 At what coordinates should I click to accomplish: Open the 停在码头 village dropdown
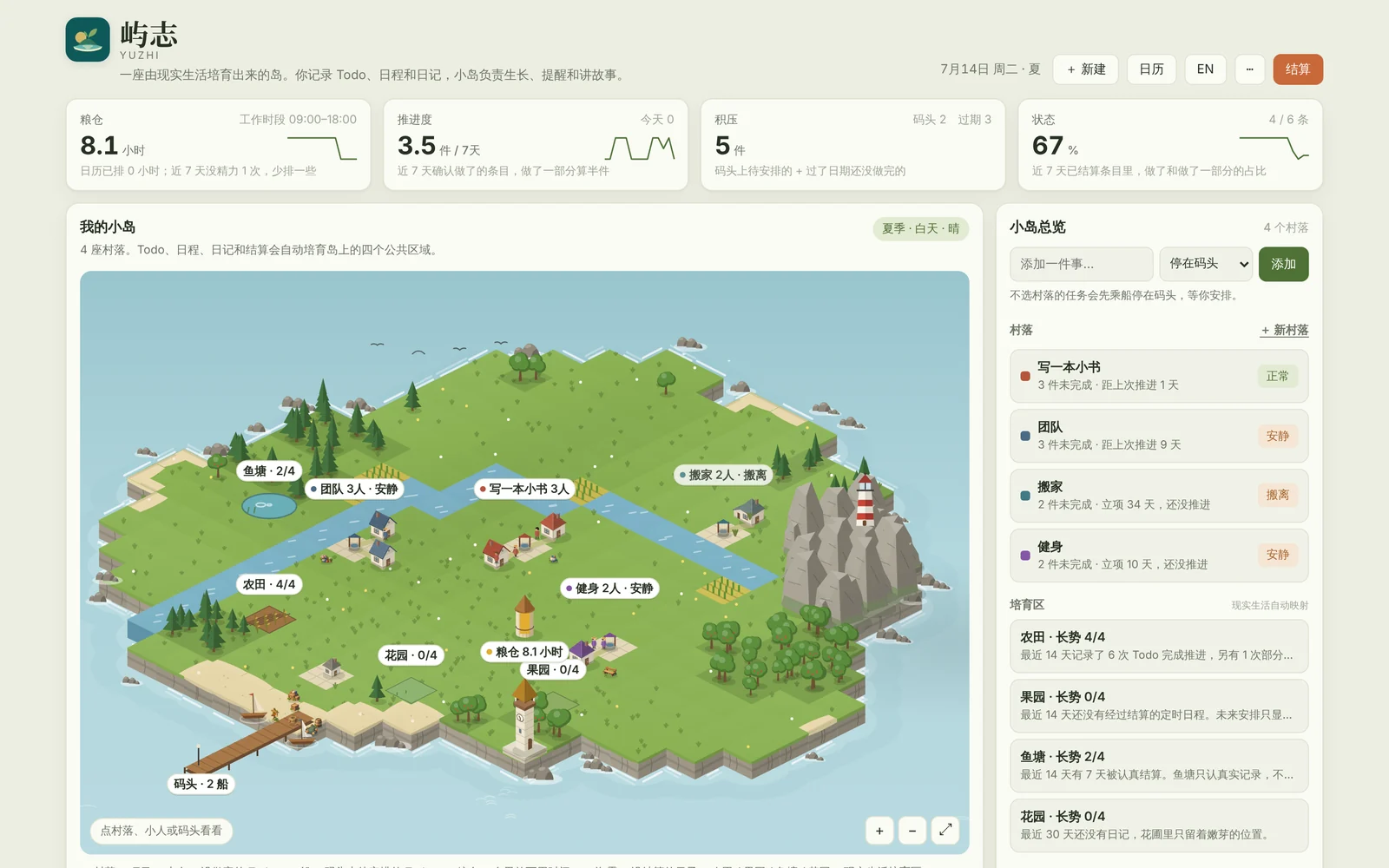[x=1206, y=264]
